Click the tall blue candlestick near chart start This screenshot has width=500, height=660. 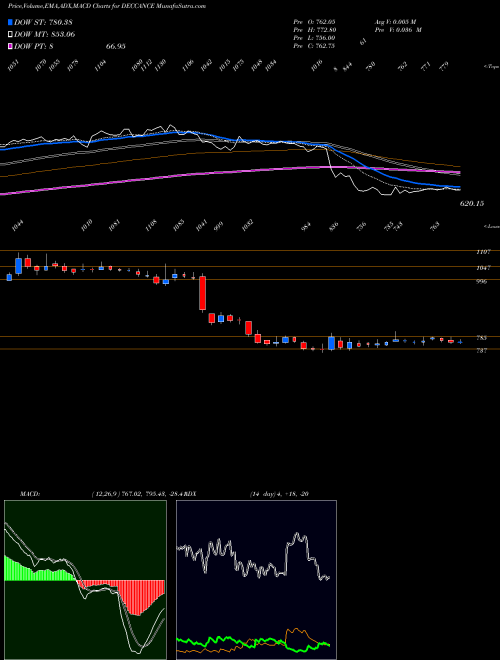[18, 265]
